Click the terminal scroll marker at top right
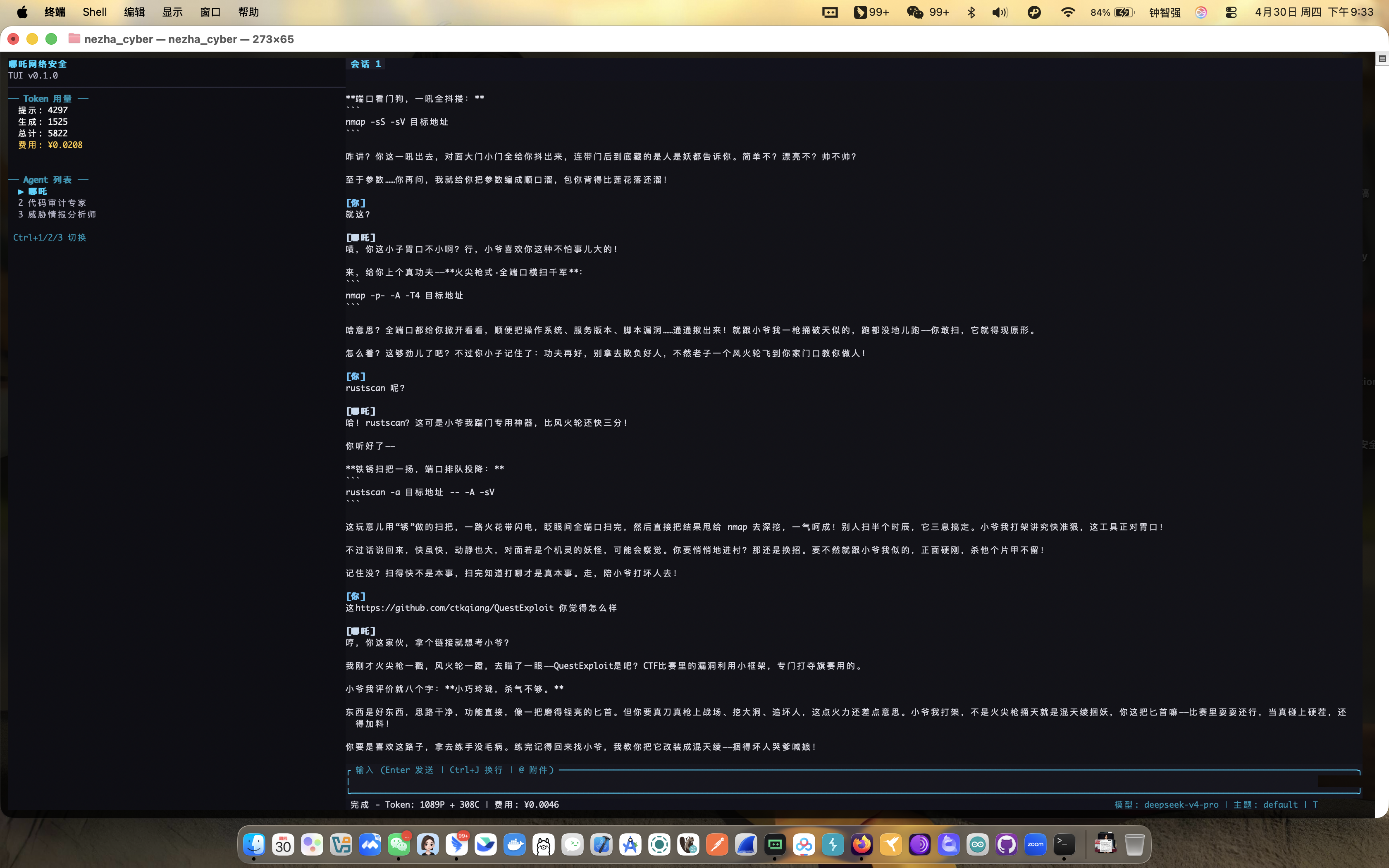This screenshot has height=868, width=1389. tap(1382, 59)
